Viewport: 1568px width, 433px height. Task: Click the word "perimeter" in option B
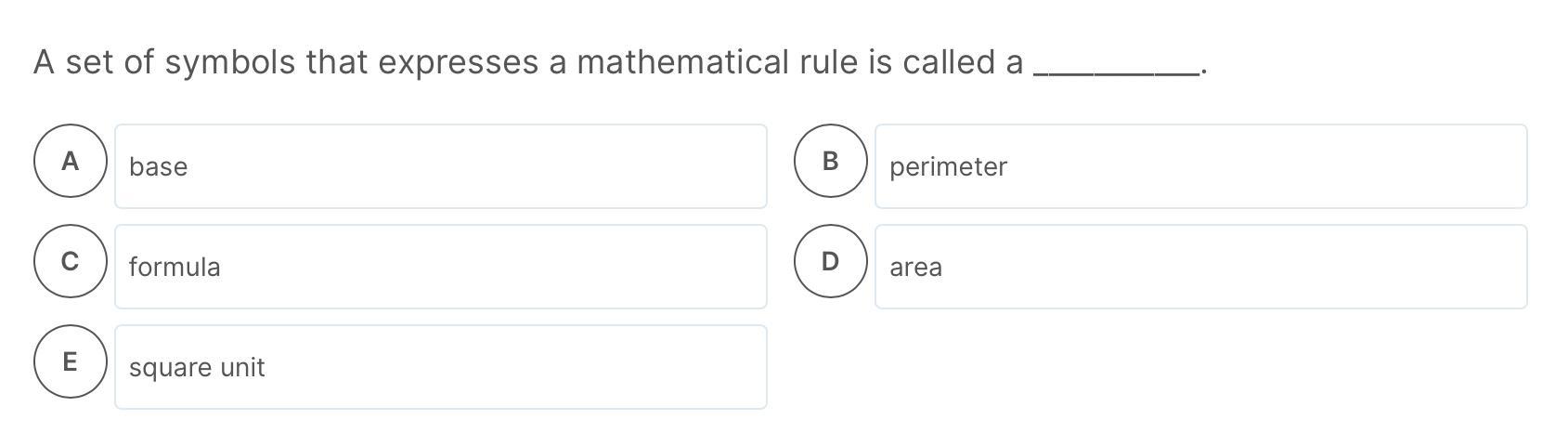[x=948, y=167]
